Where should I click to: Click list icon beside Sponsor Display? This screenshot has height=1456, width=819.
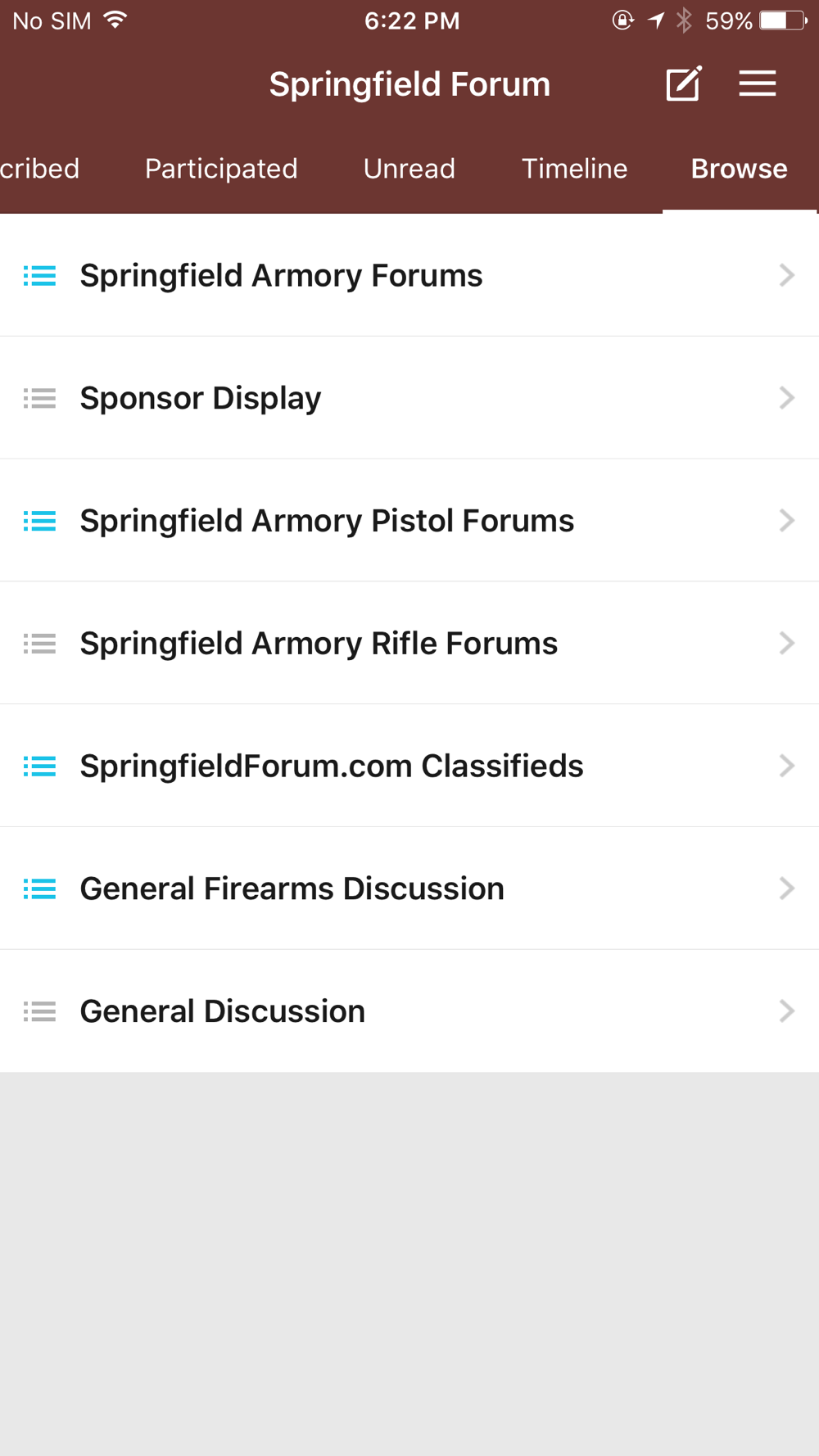coord(39,398)
